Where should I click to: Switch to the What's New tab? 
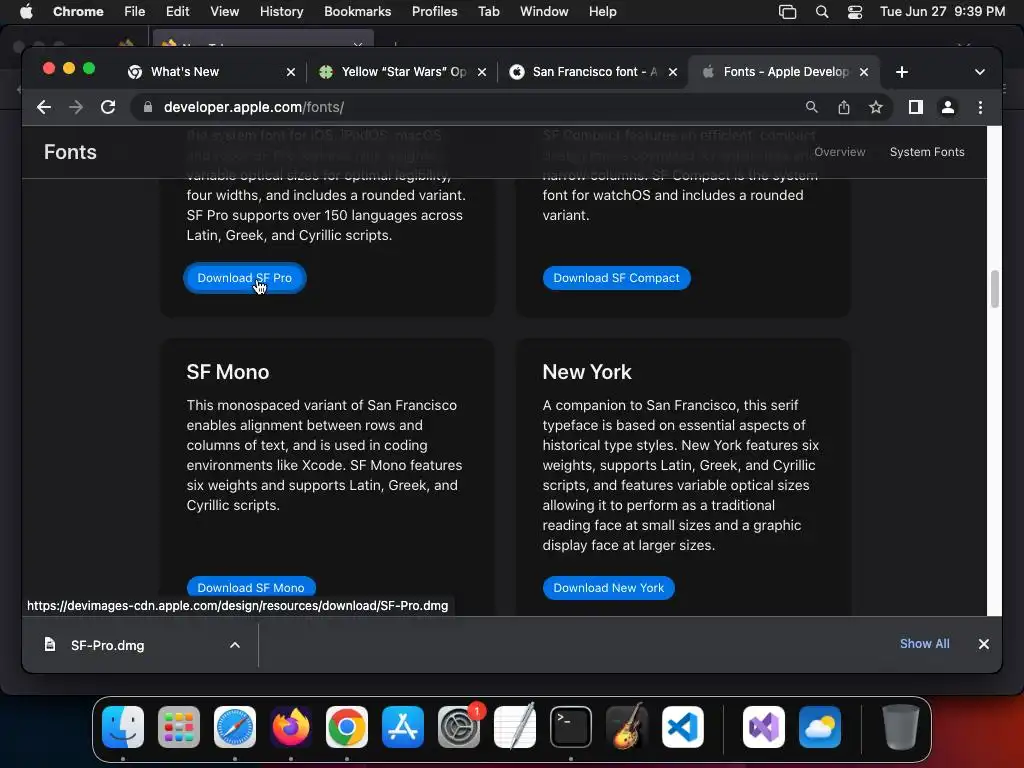pos(208,72)
